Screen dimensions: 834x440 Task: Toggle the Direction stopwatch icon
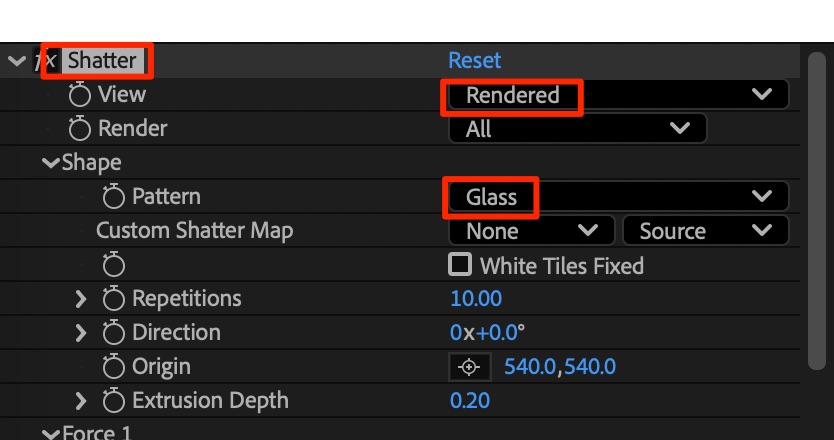click(114, 333)
